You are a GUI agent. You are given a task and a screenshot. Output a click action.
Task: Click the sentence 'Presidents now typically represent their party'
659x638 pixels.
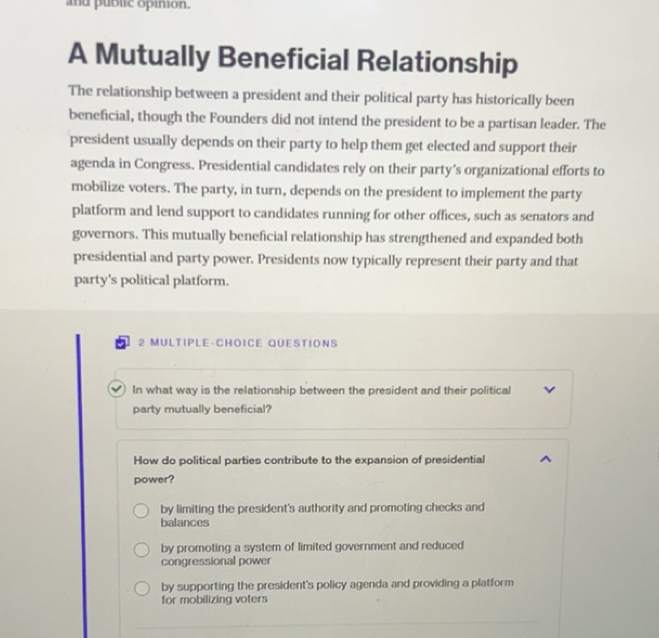pyautogui.click(x=420, y=260)
